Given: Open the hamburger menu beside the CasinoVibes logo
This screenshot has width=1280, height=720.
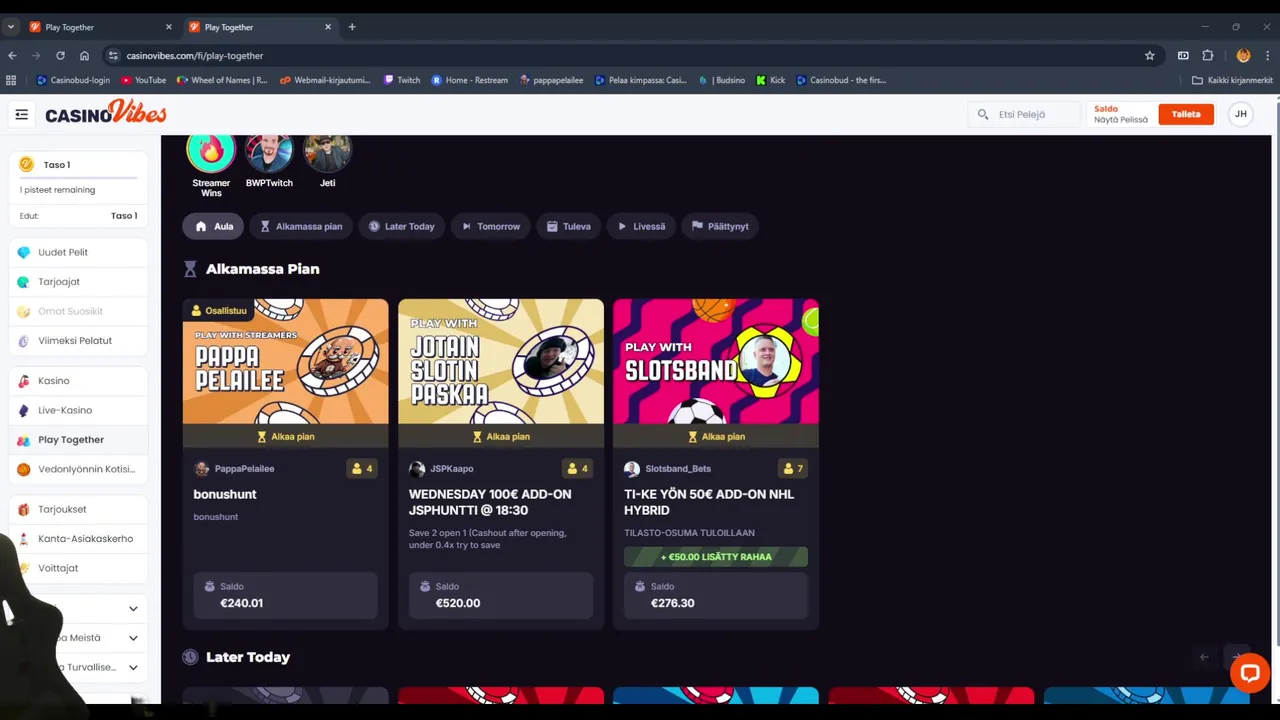Looking at the screenshot, I should pyautogui.click(x=21, y=114).
